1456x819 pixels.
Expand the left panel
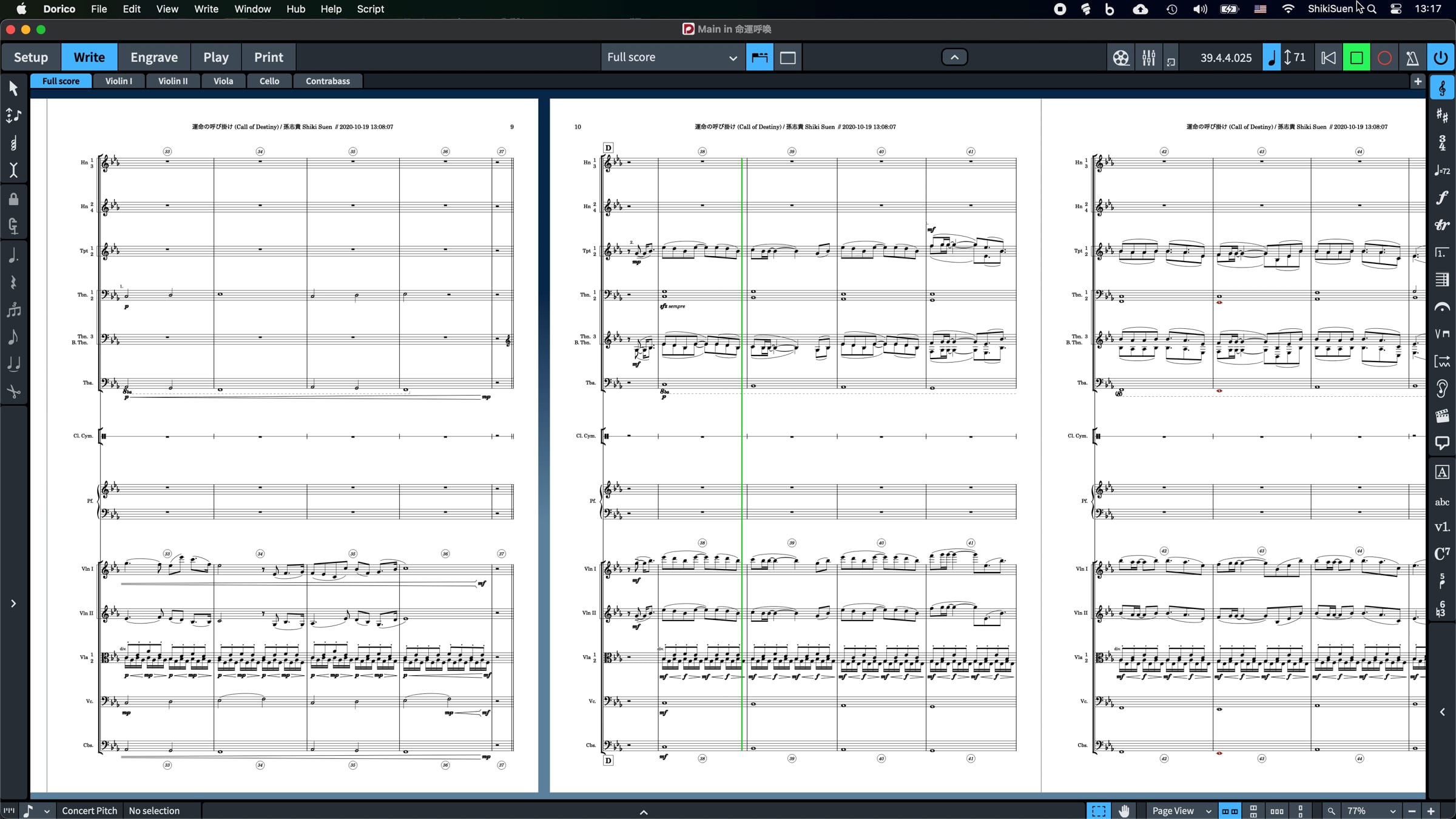13,604
